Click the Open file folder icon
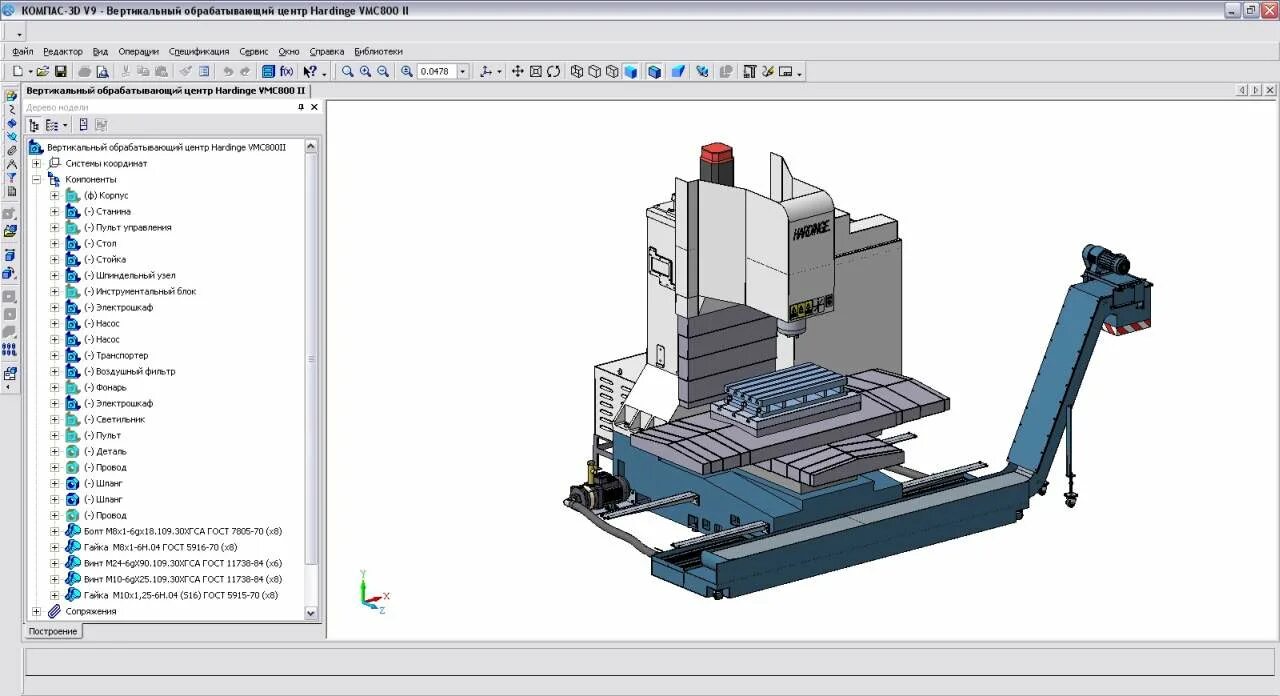1280x696 pixels. [x=43, y=71]
